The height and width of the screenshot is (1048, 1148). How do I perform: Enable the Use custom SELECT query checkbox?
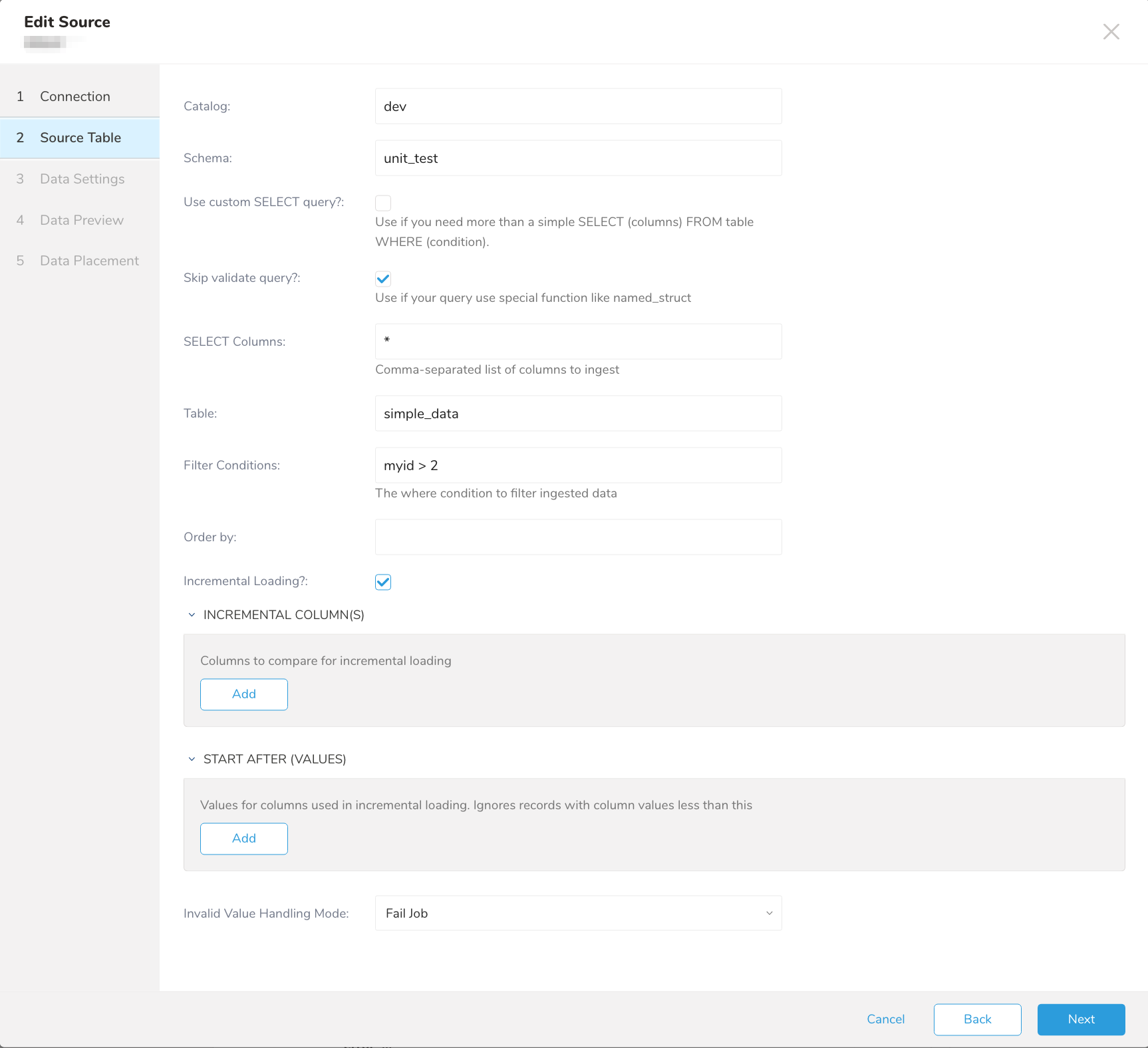383,203
